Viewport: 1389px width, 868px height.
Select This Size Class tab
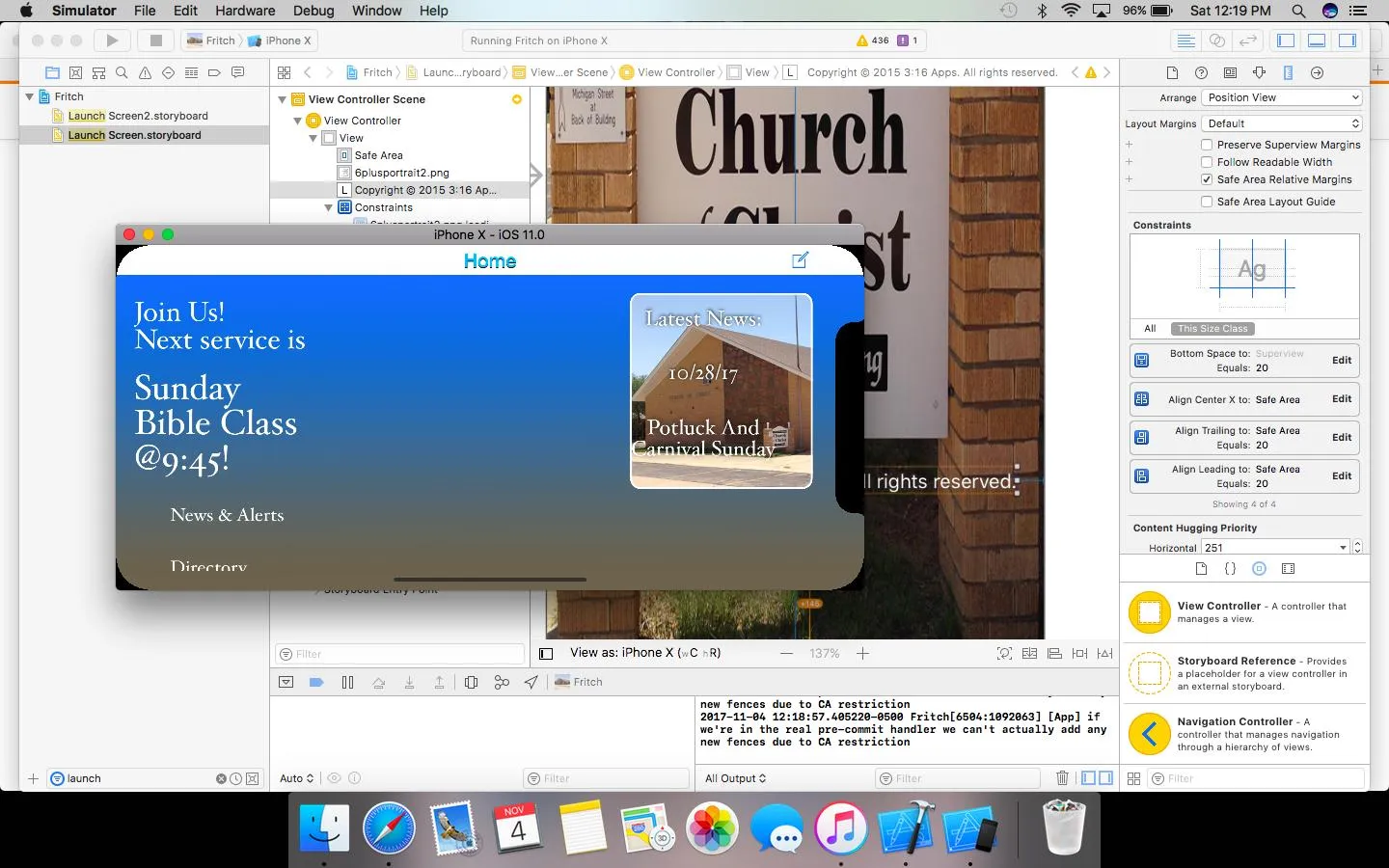pyautogui.click(x=1212, y=329)
